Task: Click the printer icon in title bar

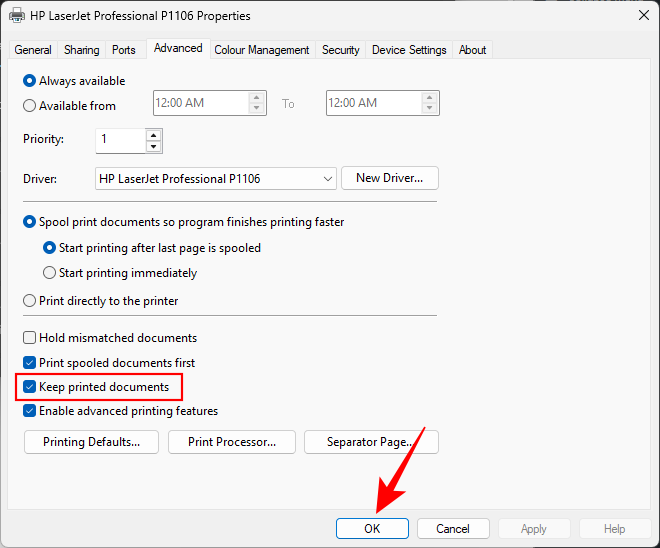Action: tap(17, 16)
